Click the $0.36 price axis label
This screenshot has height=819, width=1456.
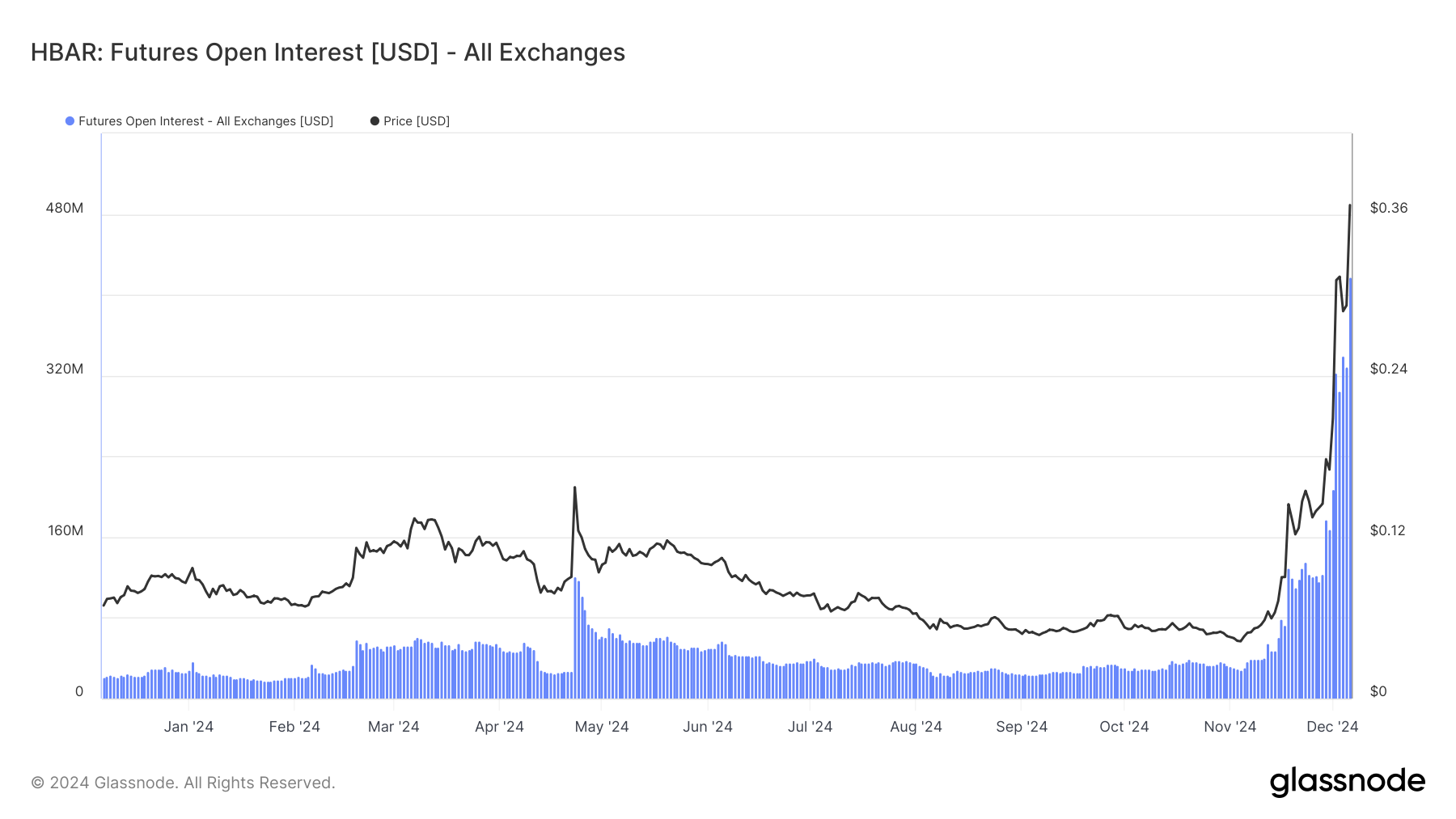(1389, 208)
